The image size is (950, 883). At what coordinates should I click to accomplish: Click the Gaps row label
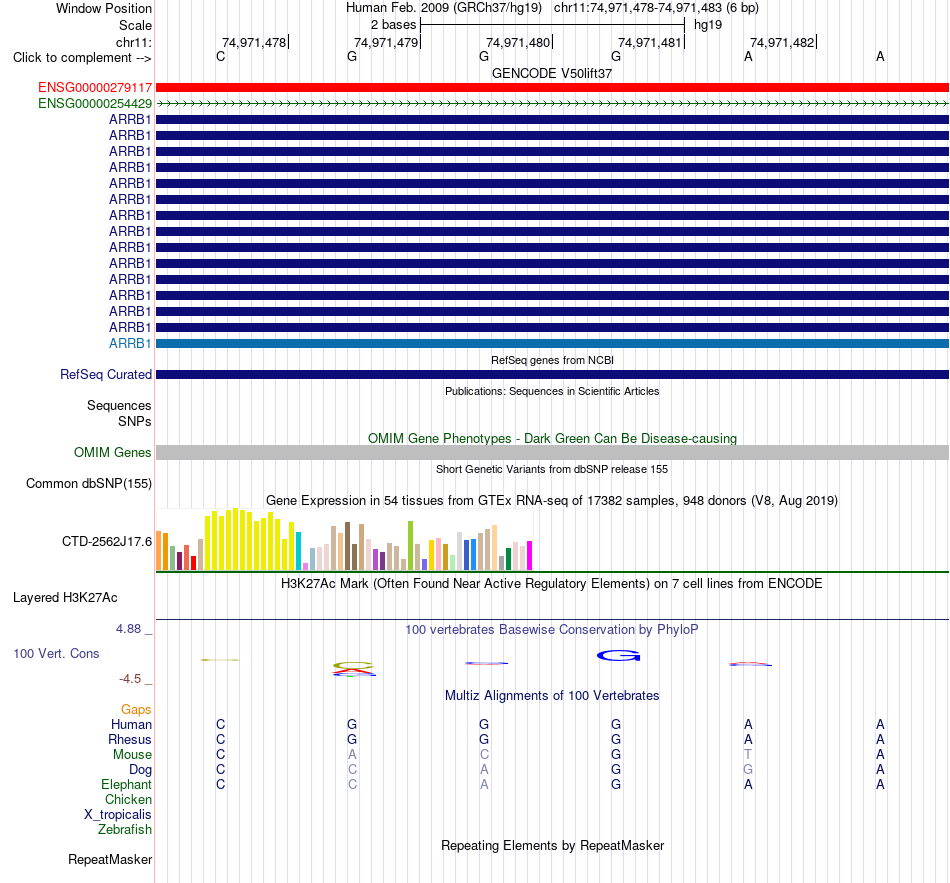[x=136, y=710]
